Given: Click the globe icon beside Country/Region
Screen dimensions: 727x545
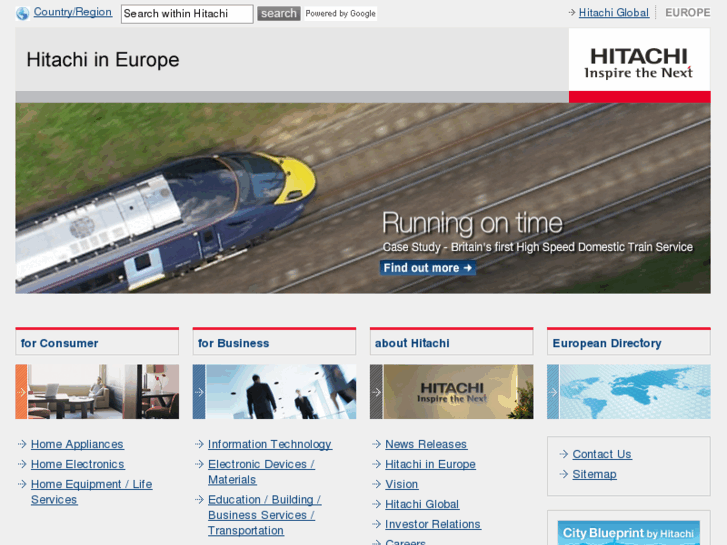Looking at the screenshot, I should [22, 13].
